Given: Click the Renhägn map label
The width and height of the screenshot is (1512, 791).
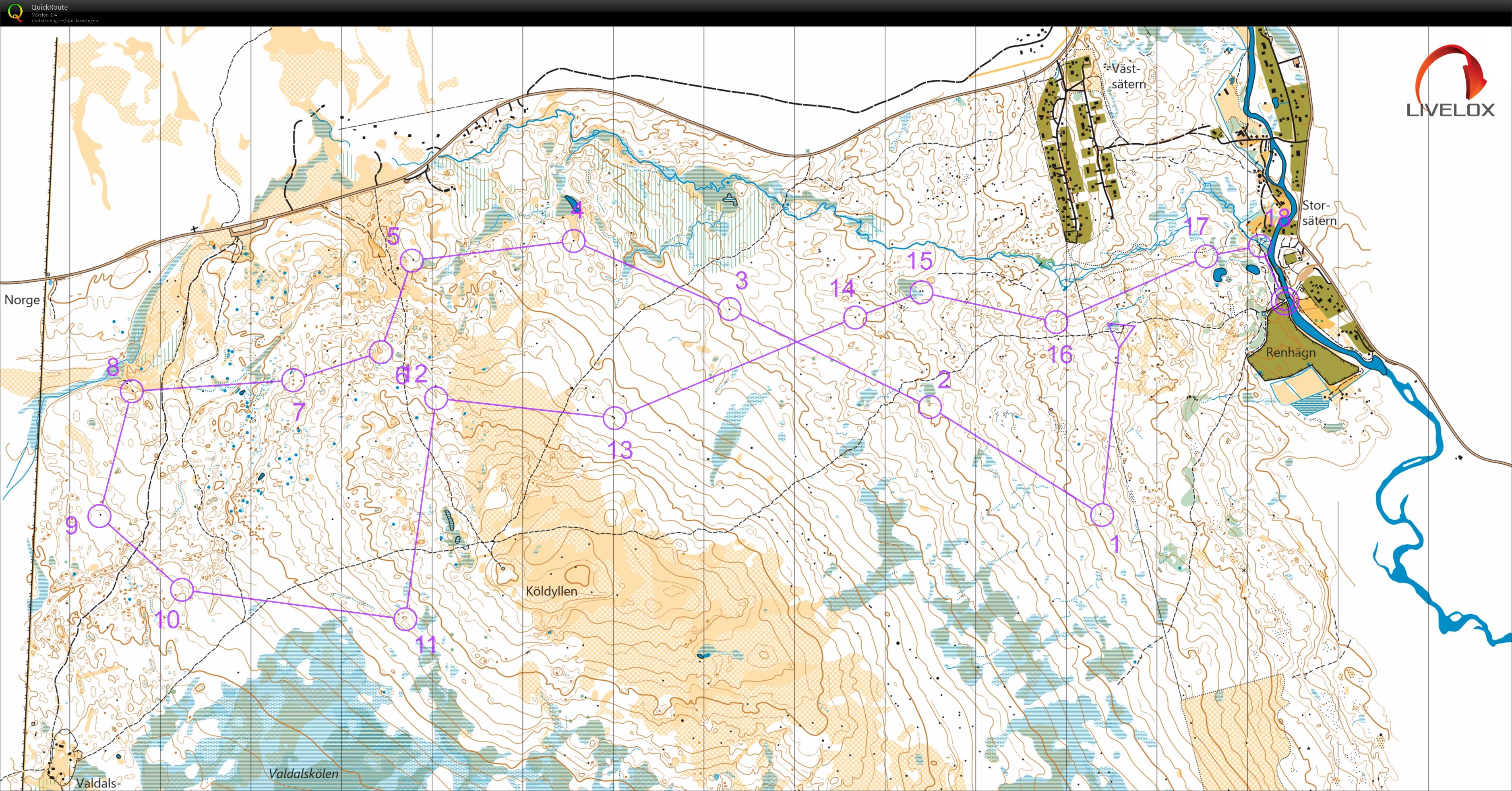Looking at the screenshot, I should tap(1291, 353).
